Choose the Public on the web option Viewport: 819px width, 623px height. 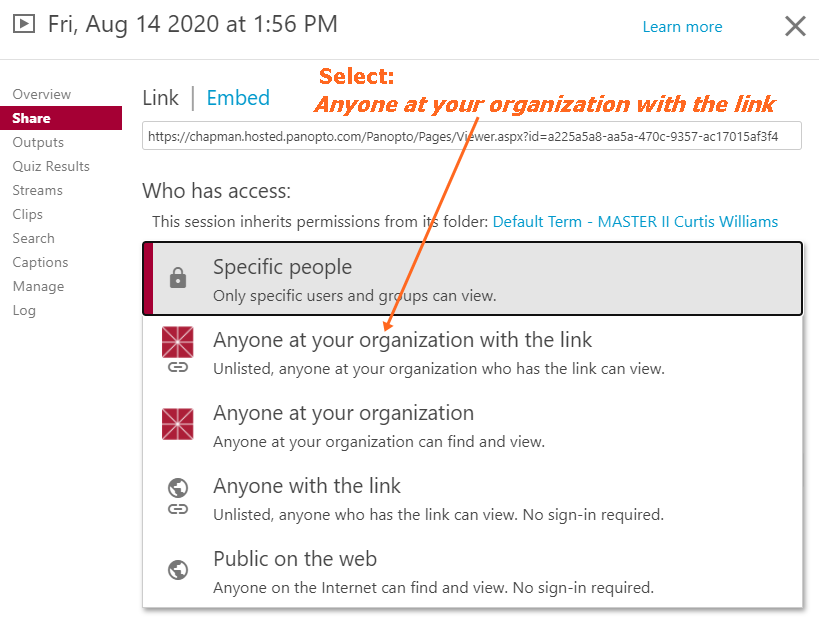pyautogui.click(x=295, y=559)
